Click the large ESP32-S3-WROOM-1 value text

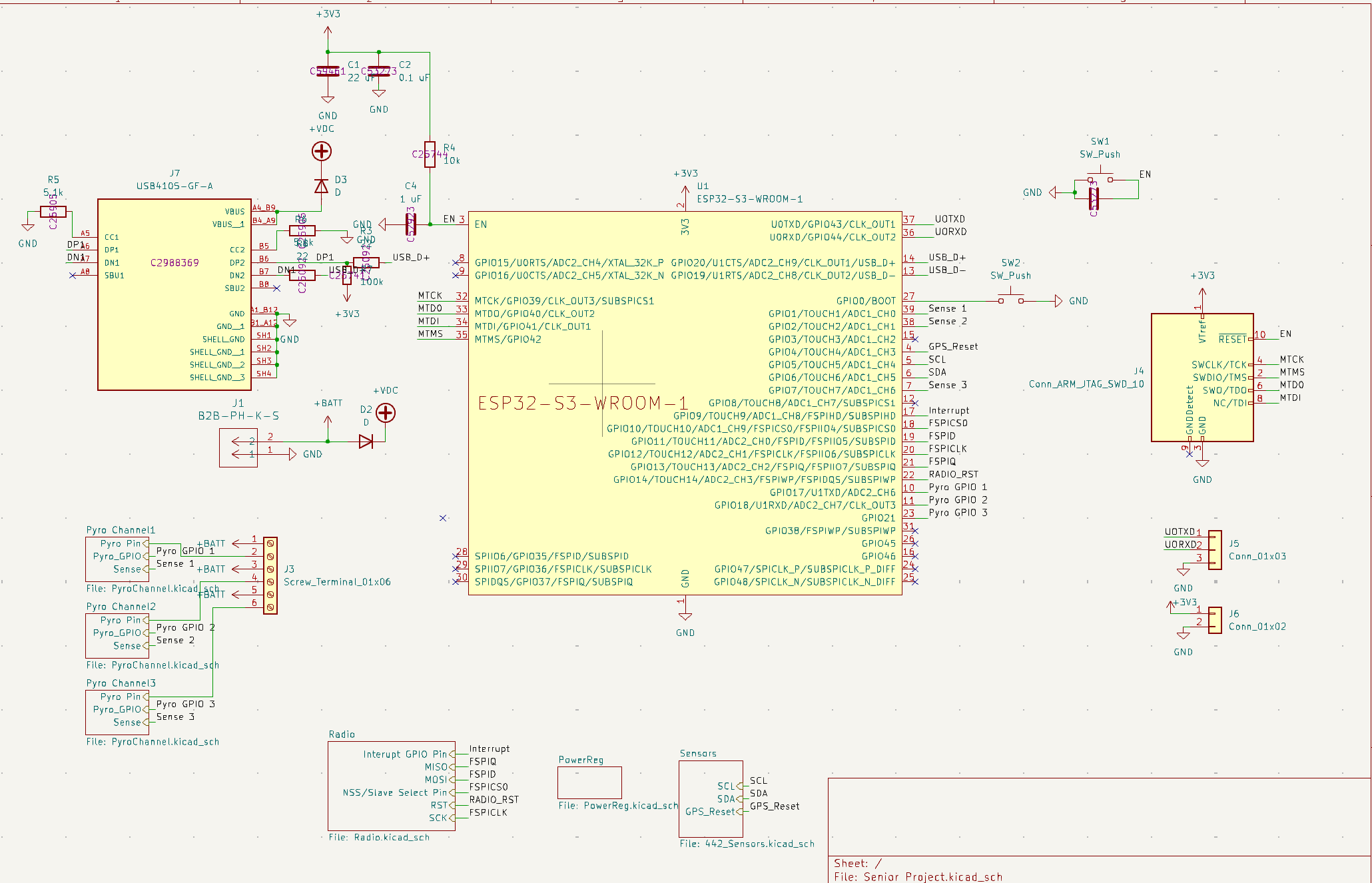coord(583,404)
